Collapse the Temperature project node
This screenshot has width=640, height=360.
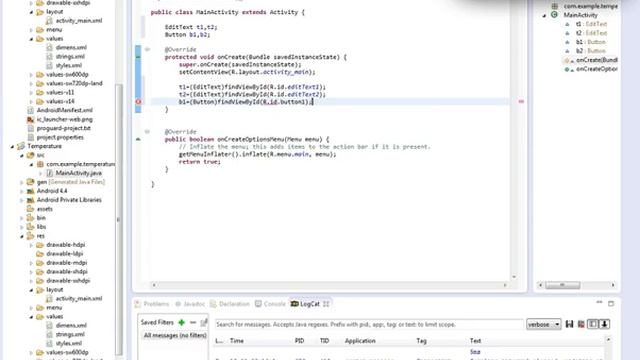[x=12, y=146]
